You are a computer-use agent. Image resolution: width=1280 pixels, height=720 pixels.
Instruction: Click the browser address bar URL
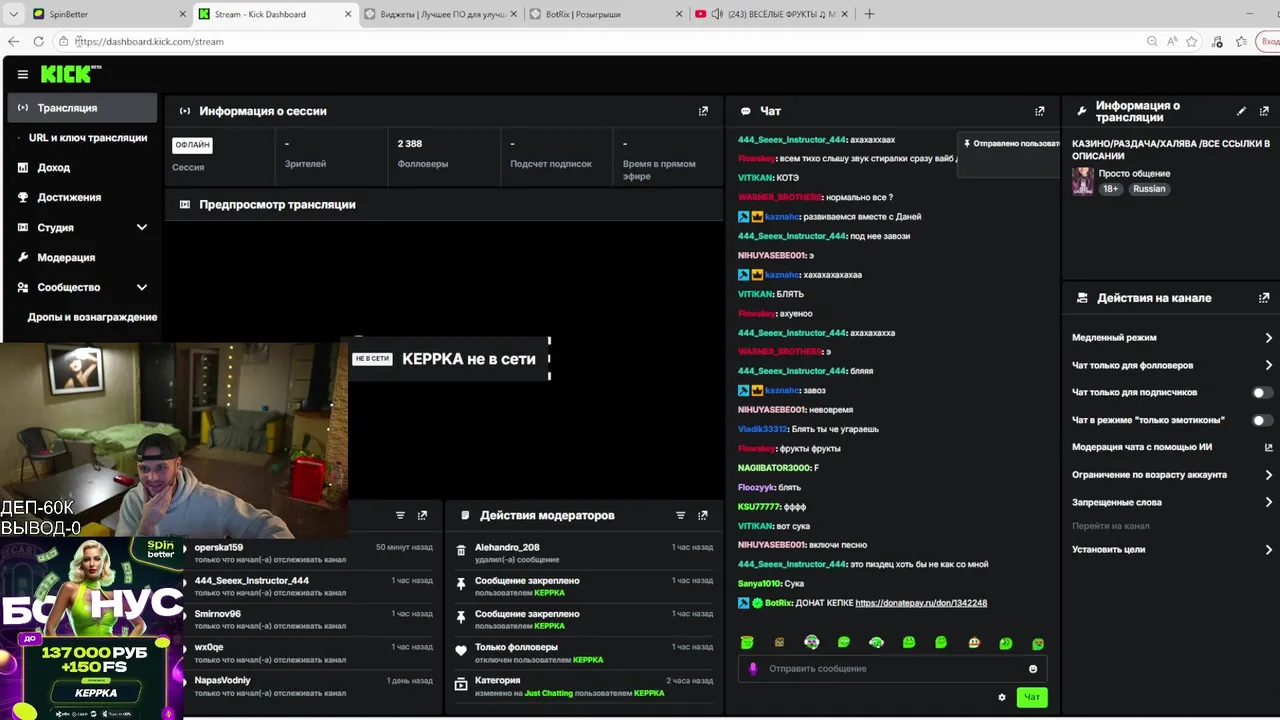150,41
